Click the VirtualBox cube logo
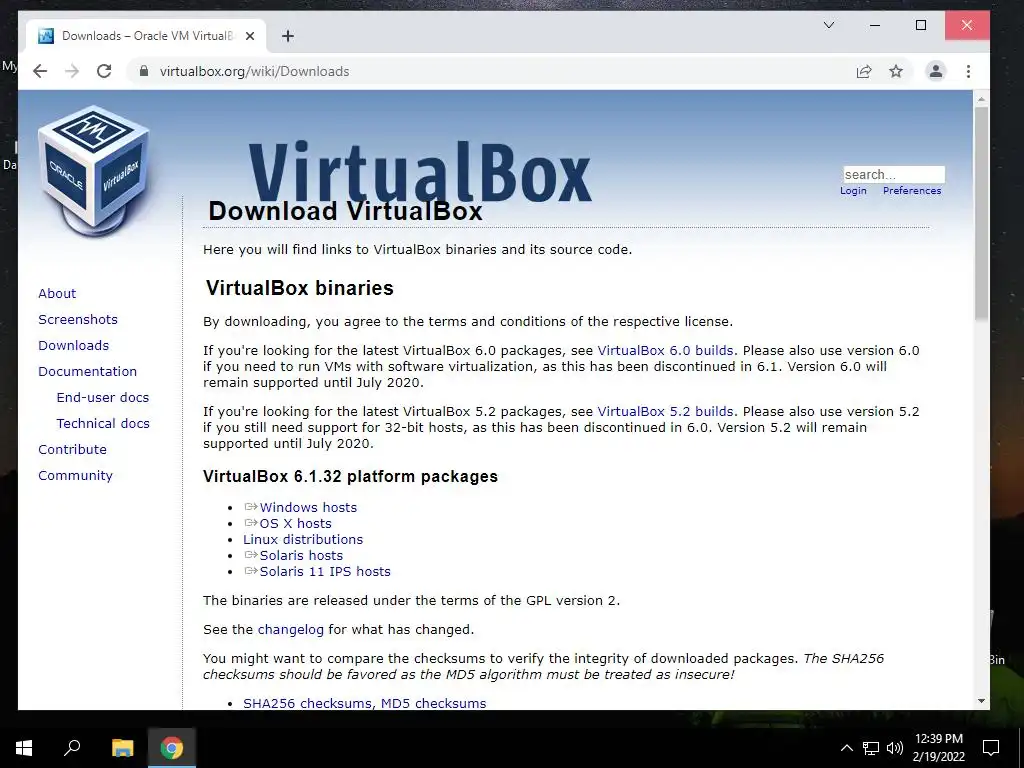1024x768 pixels. click(94, 171)
